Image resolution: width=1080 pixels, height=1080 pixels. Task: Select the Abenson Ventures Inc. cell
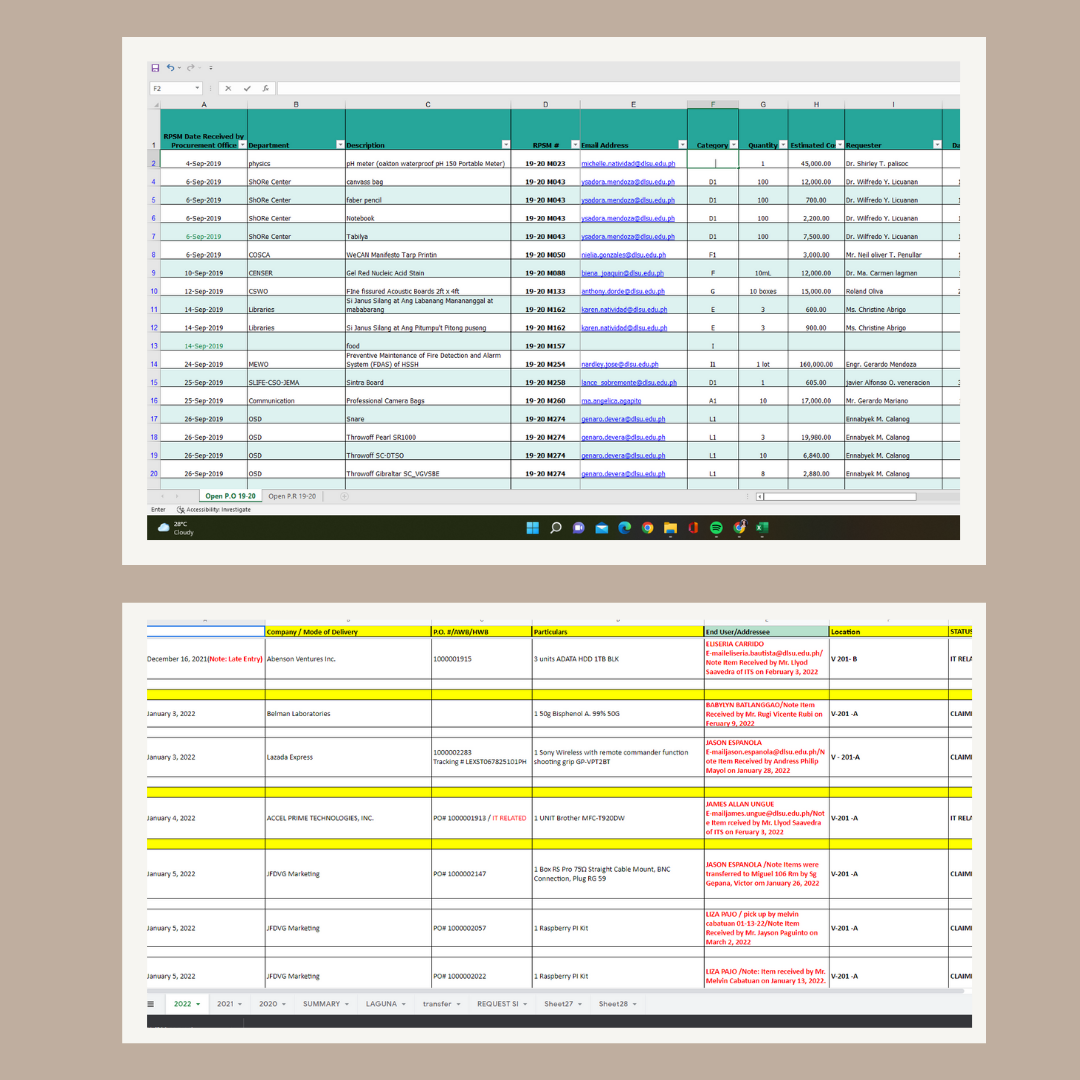click(x=348, y=658)
